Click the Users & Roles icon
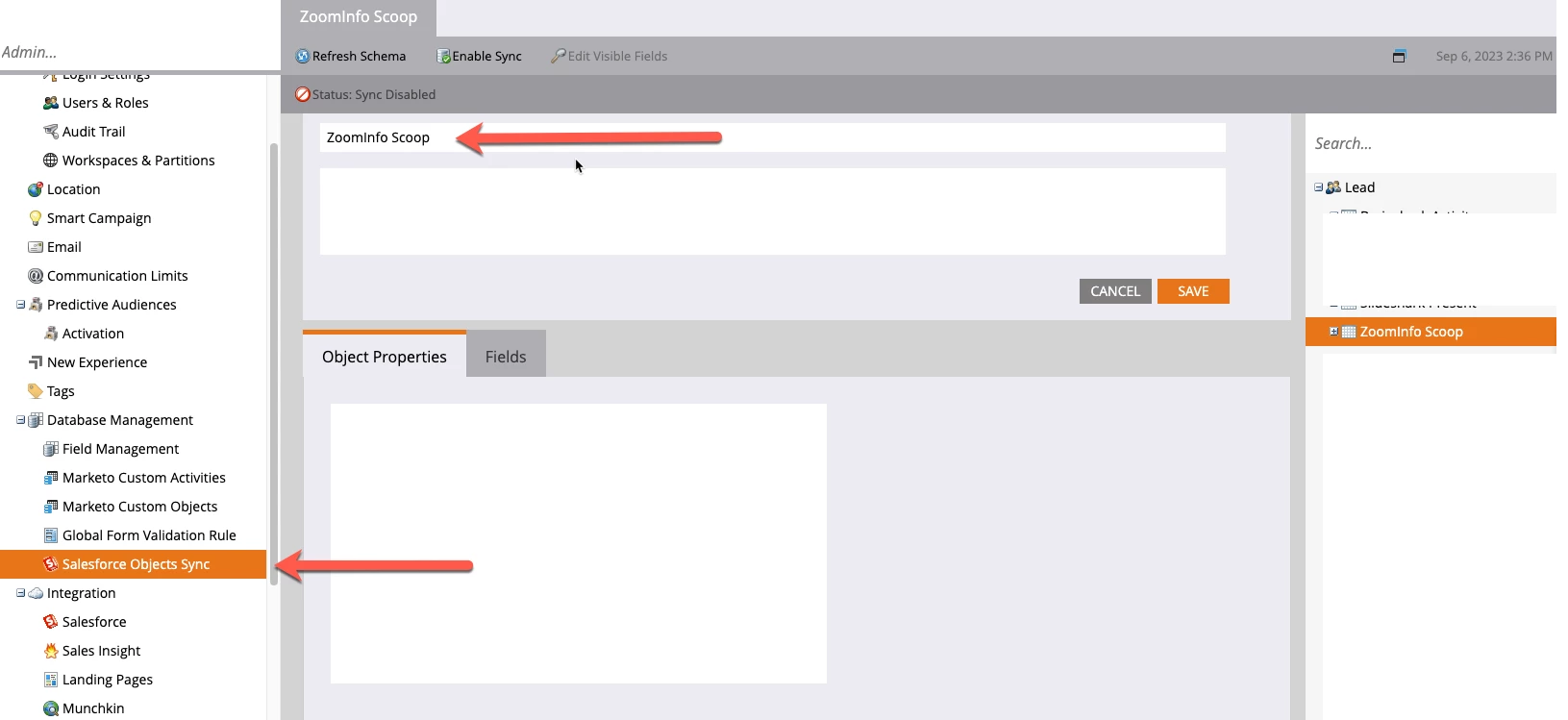This screenshot has width=1568, height=720. point(51,103)
